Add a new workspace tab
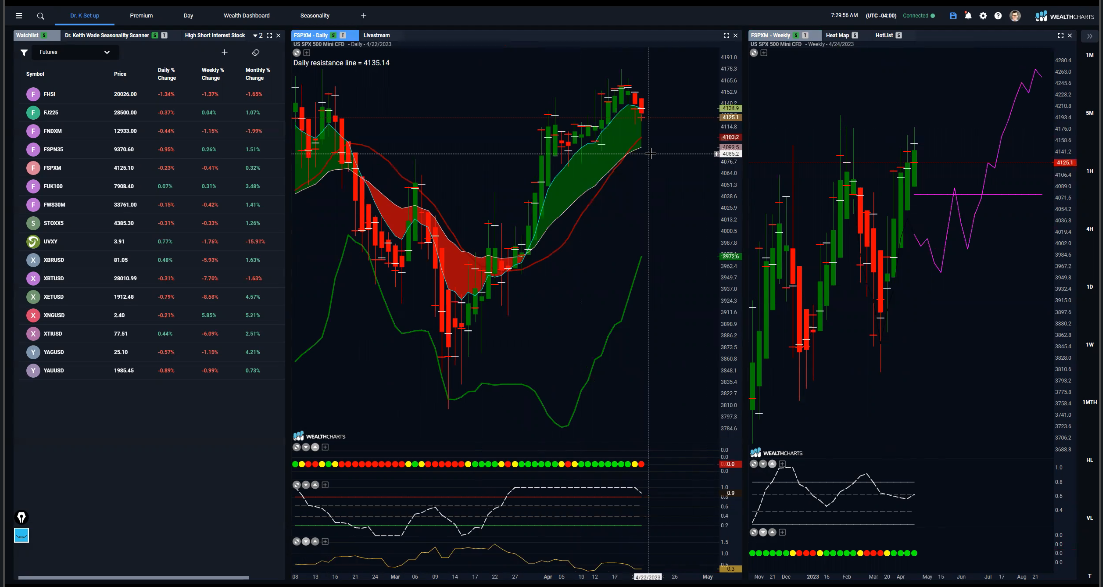 click(x=363, y=15)
